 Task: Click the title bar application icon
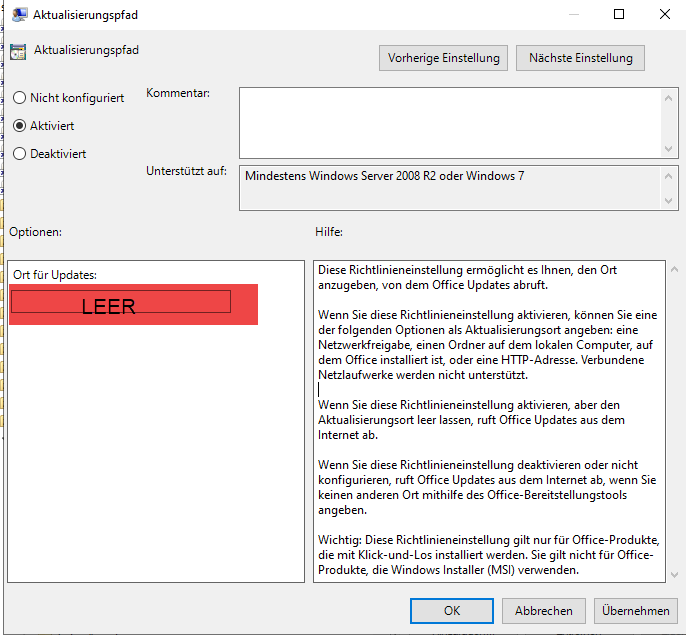[19, 15]
